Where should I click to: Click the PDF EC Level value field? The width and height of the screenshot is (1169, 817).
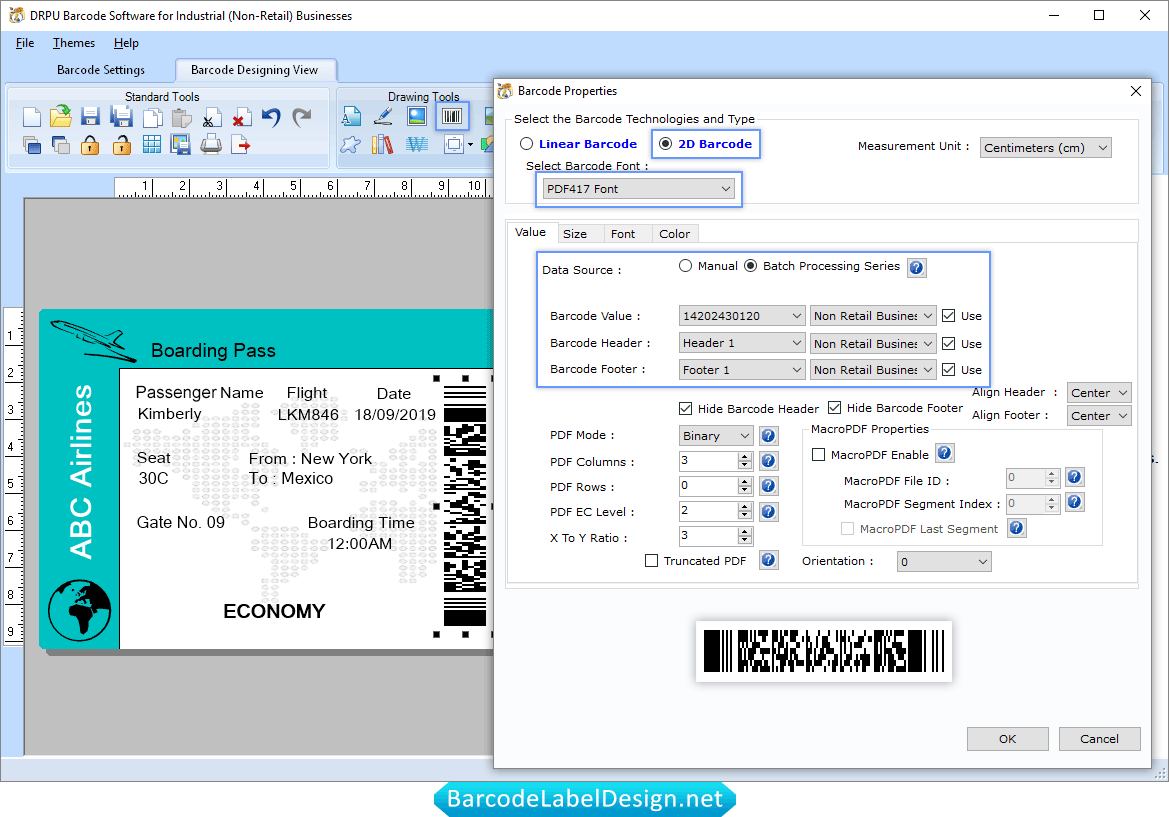(x=708, y=511)
